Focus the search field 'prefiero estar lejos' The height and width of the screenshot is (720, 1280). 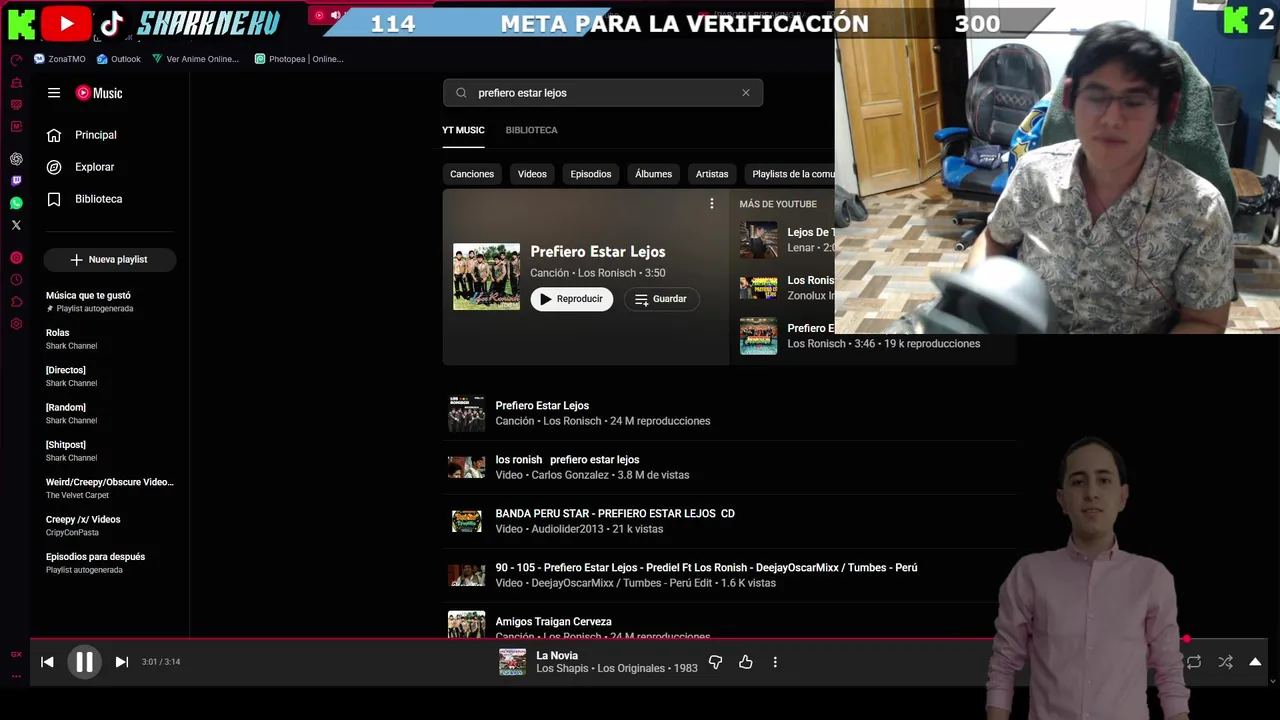603,93
